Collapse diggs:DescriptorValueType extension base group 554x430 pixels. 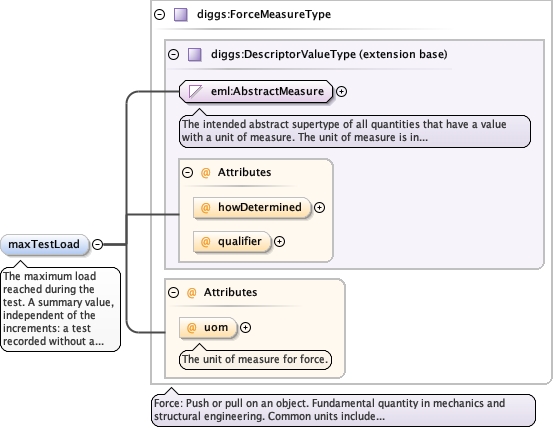click(x=173, y=54)
